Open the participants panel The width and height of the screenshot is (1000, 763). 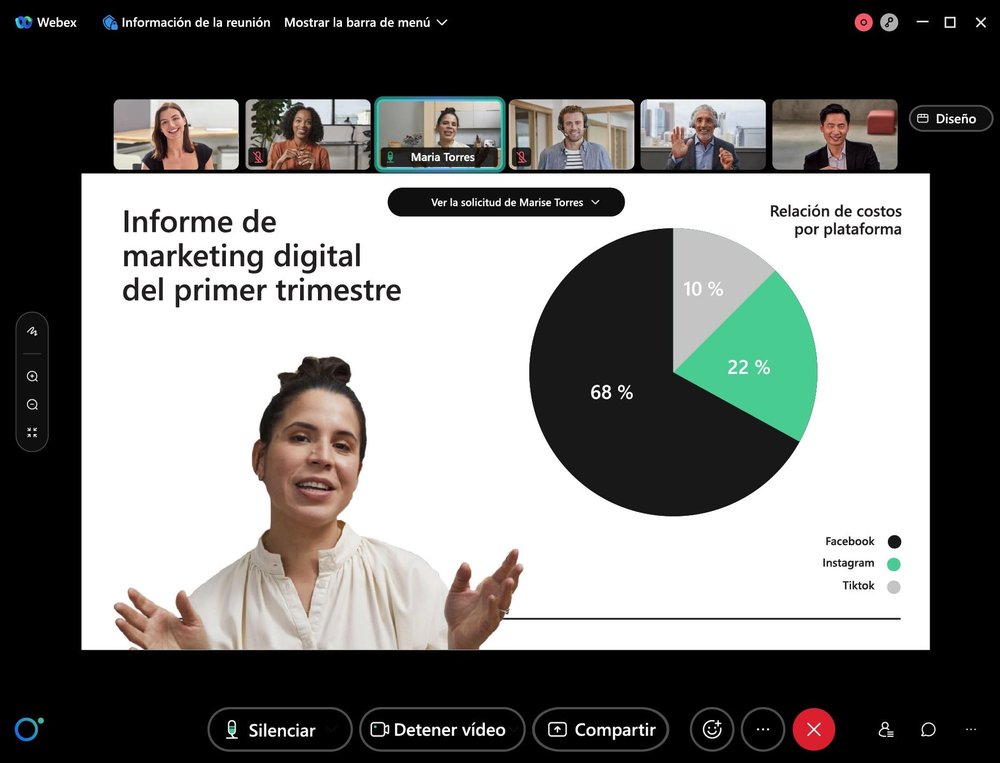pos(885,729)
